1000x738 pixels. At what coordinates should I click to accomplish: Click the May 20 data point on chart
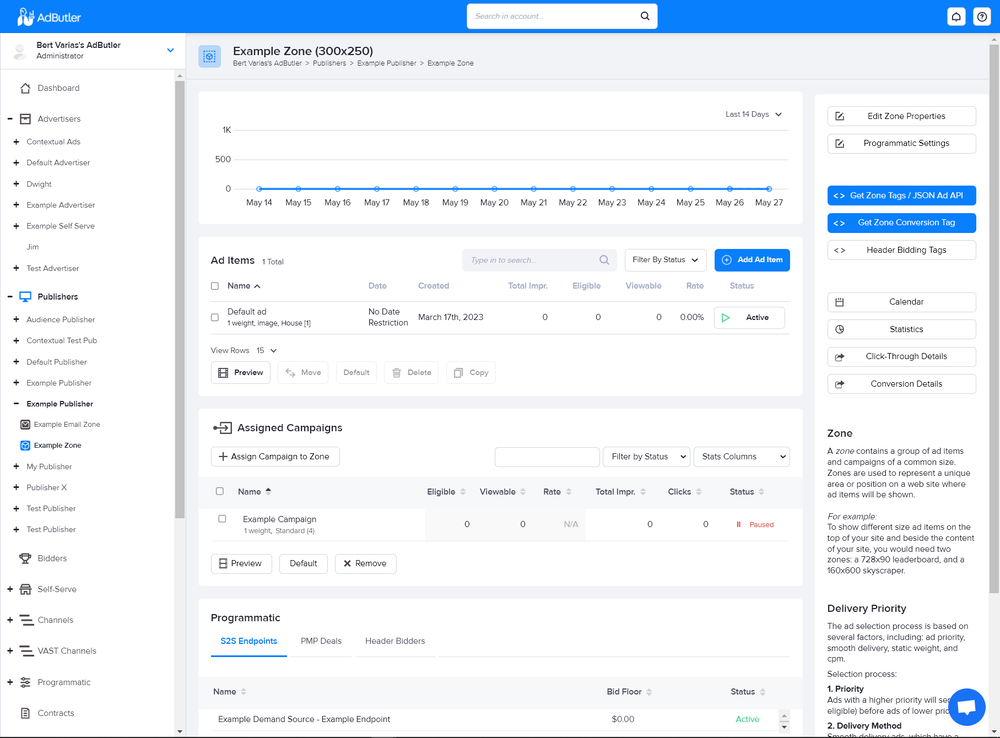point(494,189)
